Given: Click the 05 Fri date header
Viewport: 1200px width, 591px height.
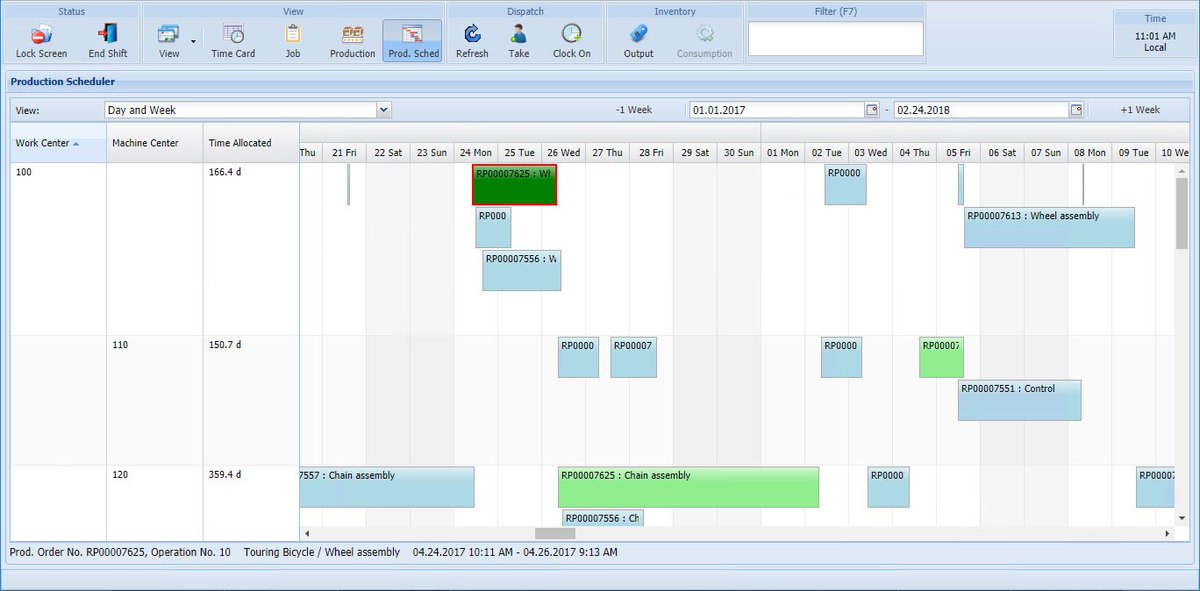Looking at the screenshot, I should [958, 152].
